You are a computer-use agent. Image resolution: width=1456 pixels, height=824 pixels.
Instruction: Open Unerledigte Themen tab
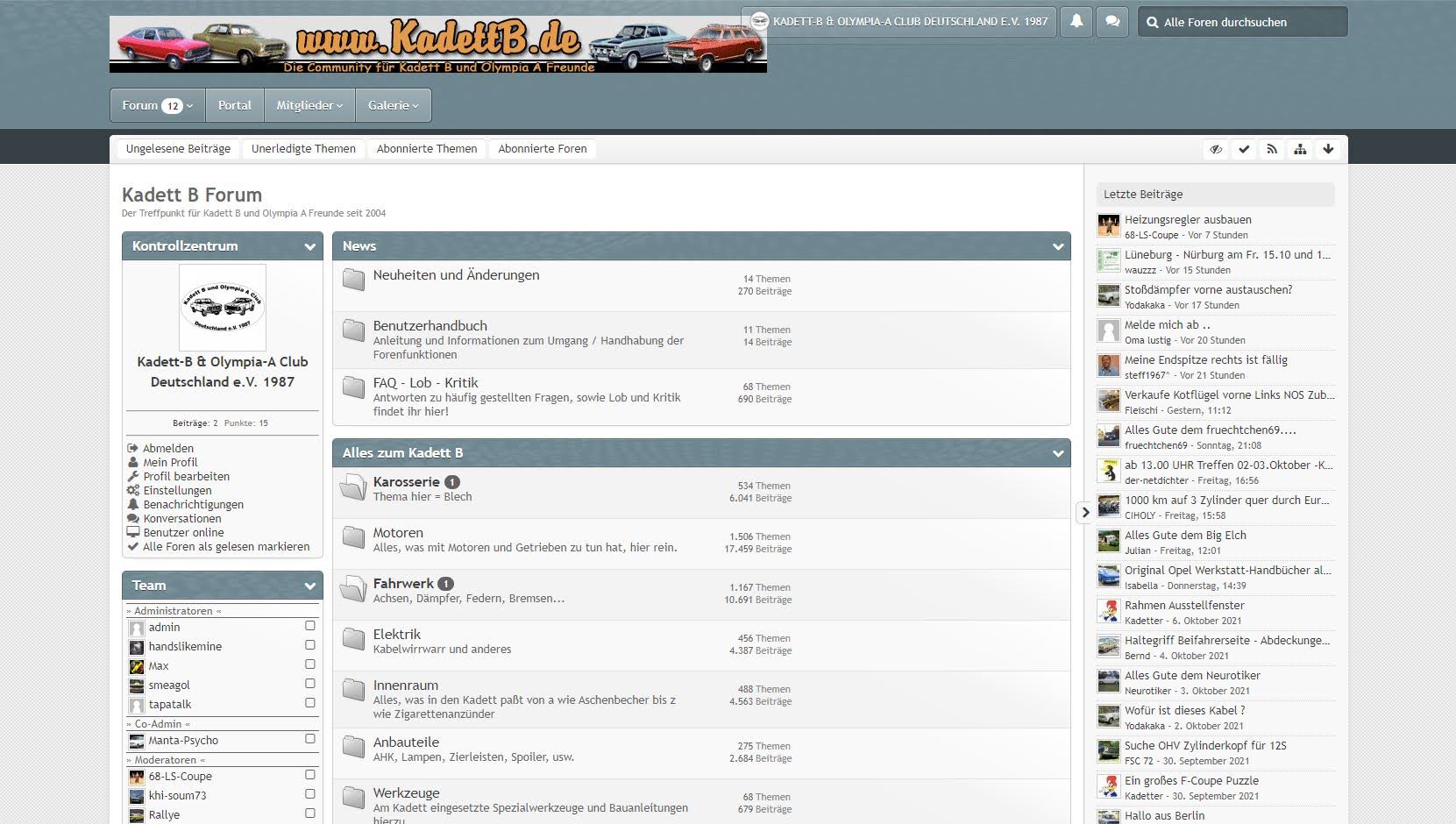point(303,149)
